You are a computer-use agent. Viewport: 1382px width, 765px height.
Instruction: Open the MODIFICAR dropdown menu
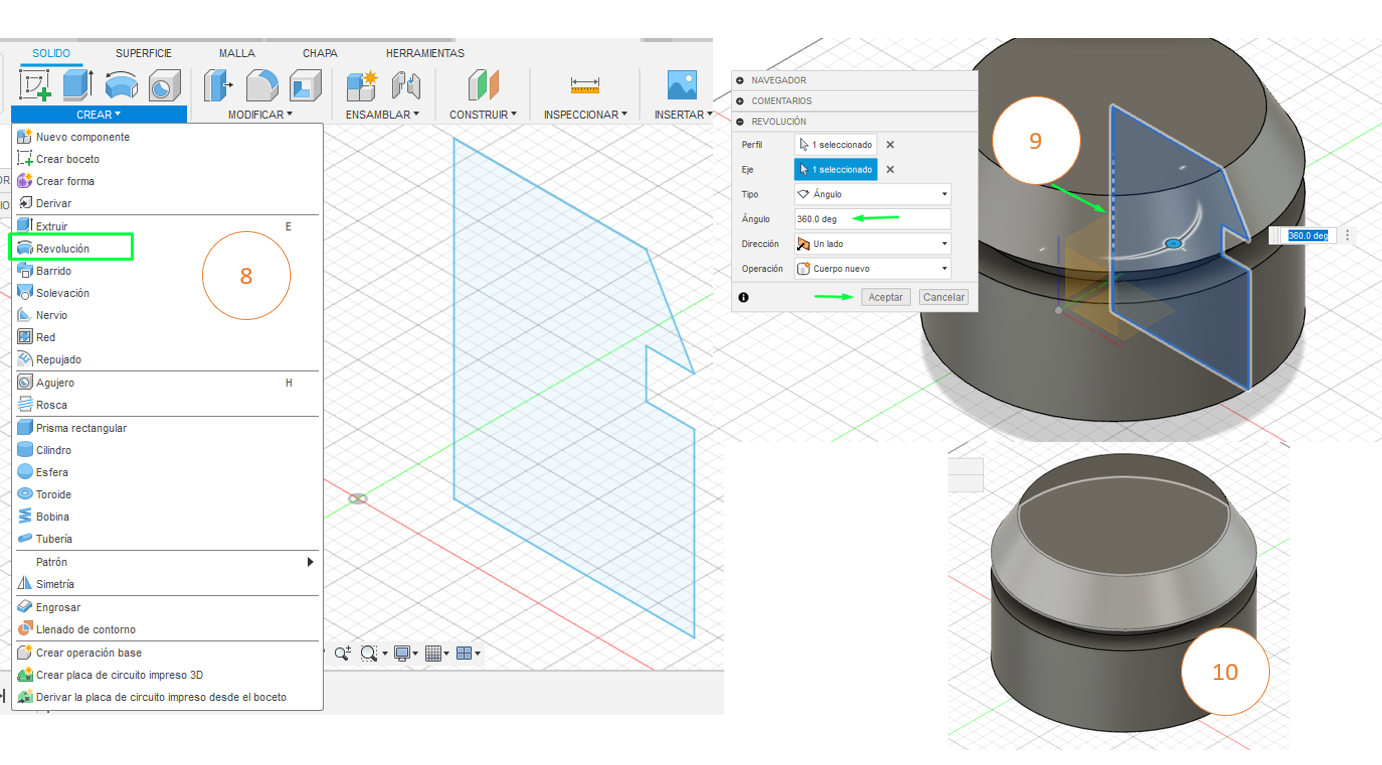pyautogui.click(x=260, y=115)
